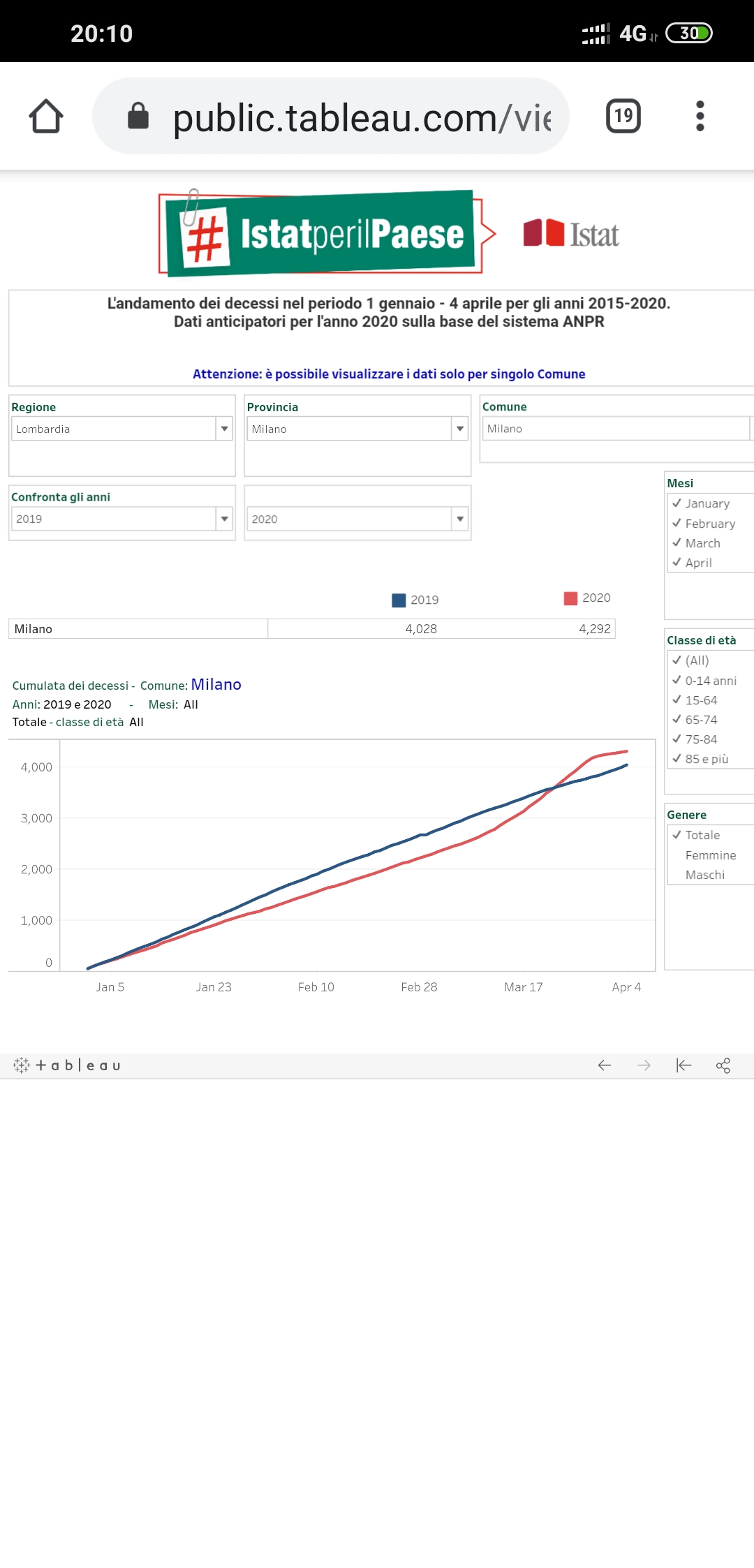Click the Tableau redo arrow
This screenshot has height=1568, width=754.
[x=644, y=1065]
